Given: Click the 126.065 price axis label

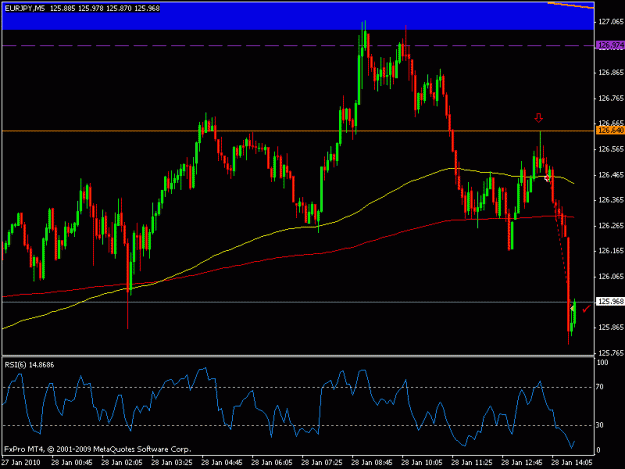Looking at the screenshot, I should click(611, 276).
